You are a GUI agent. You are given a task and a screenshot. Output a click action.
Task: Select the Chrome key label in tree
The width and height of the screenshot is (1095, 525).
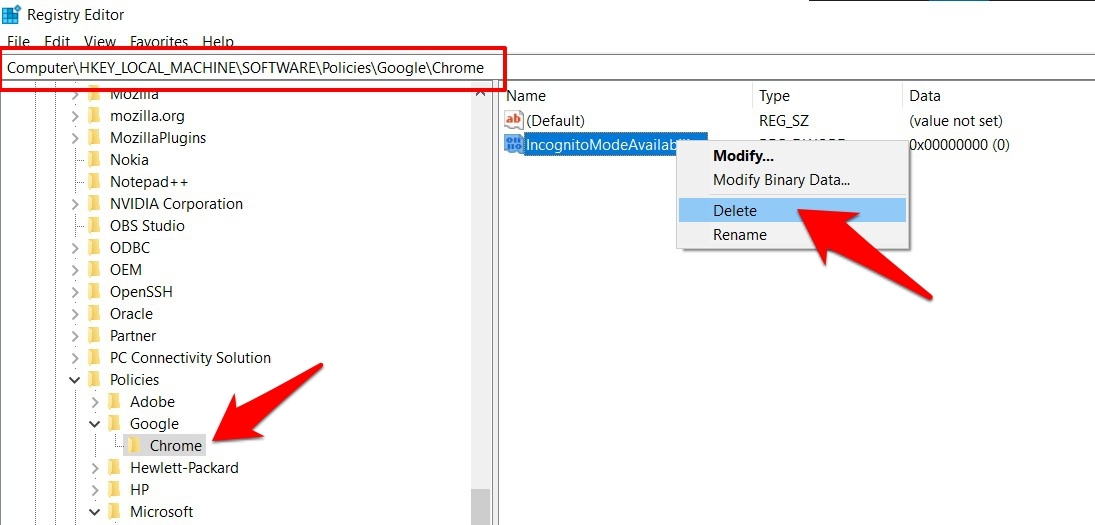click(176, 445)
